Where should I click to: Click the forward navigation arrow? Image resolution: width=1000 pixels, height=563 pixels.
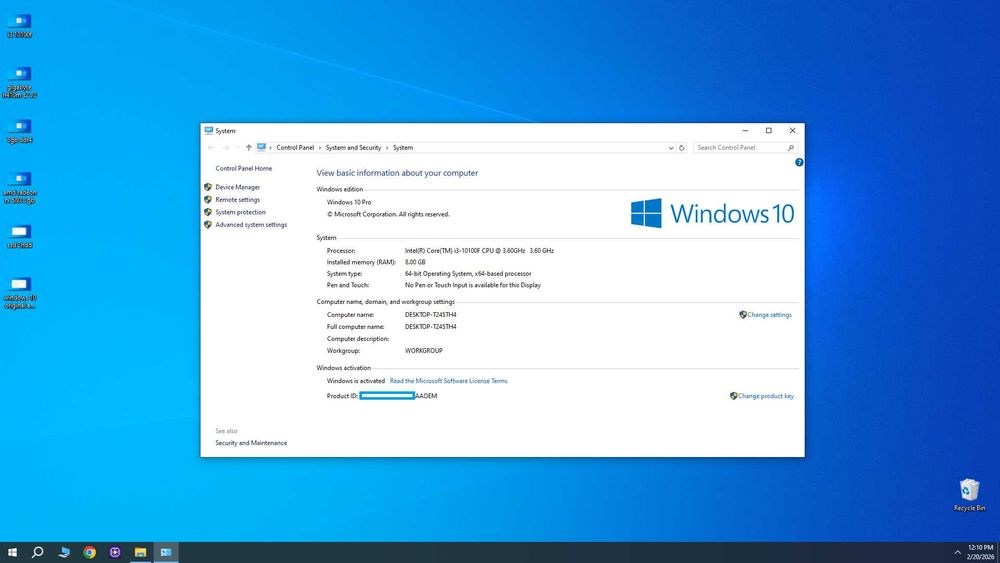226,147
